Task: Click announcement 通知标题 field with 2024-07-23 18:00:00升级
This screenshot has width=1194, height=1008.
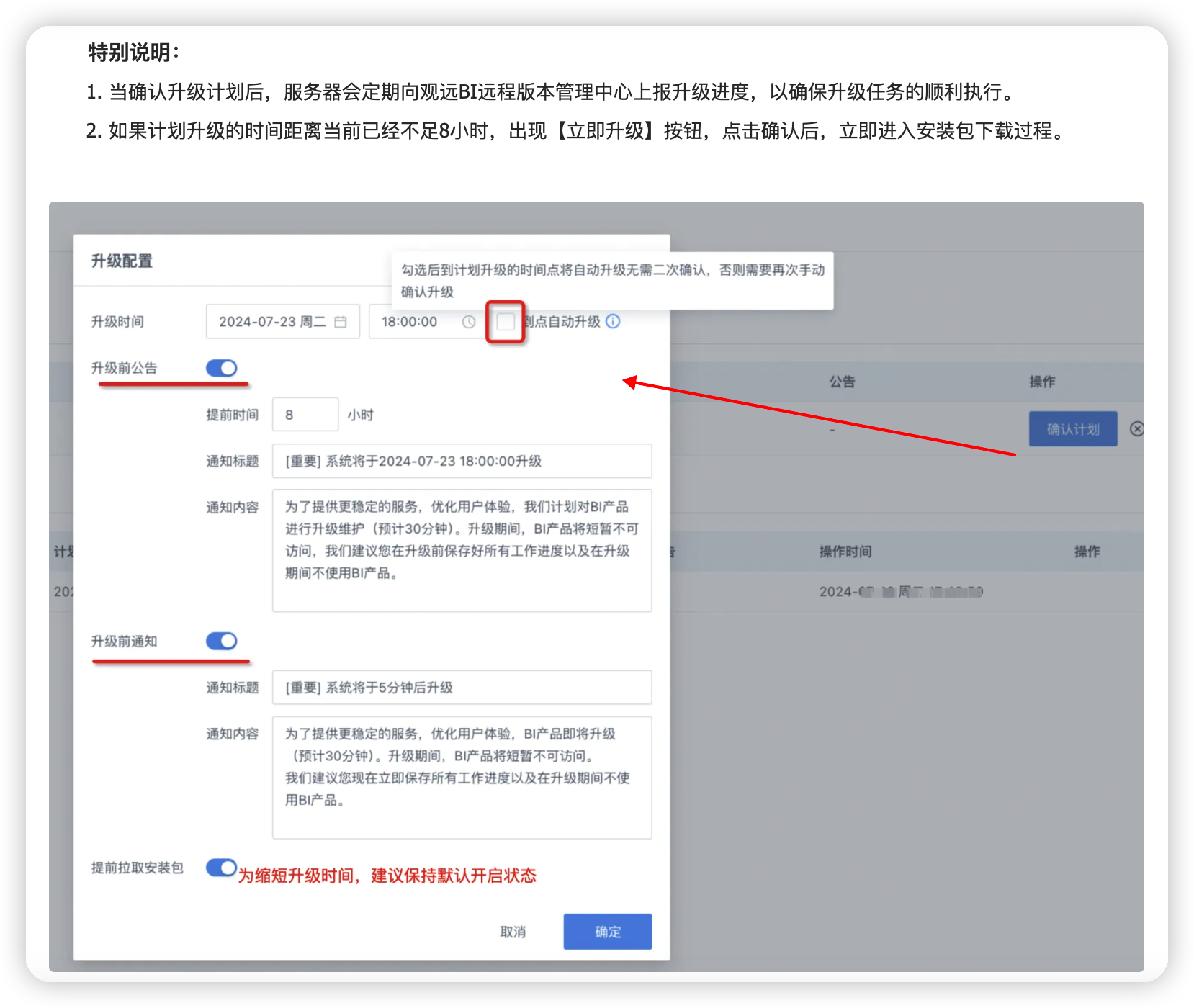Action: click(462, 461)
